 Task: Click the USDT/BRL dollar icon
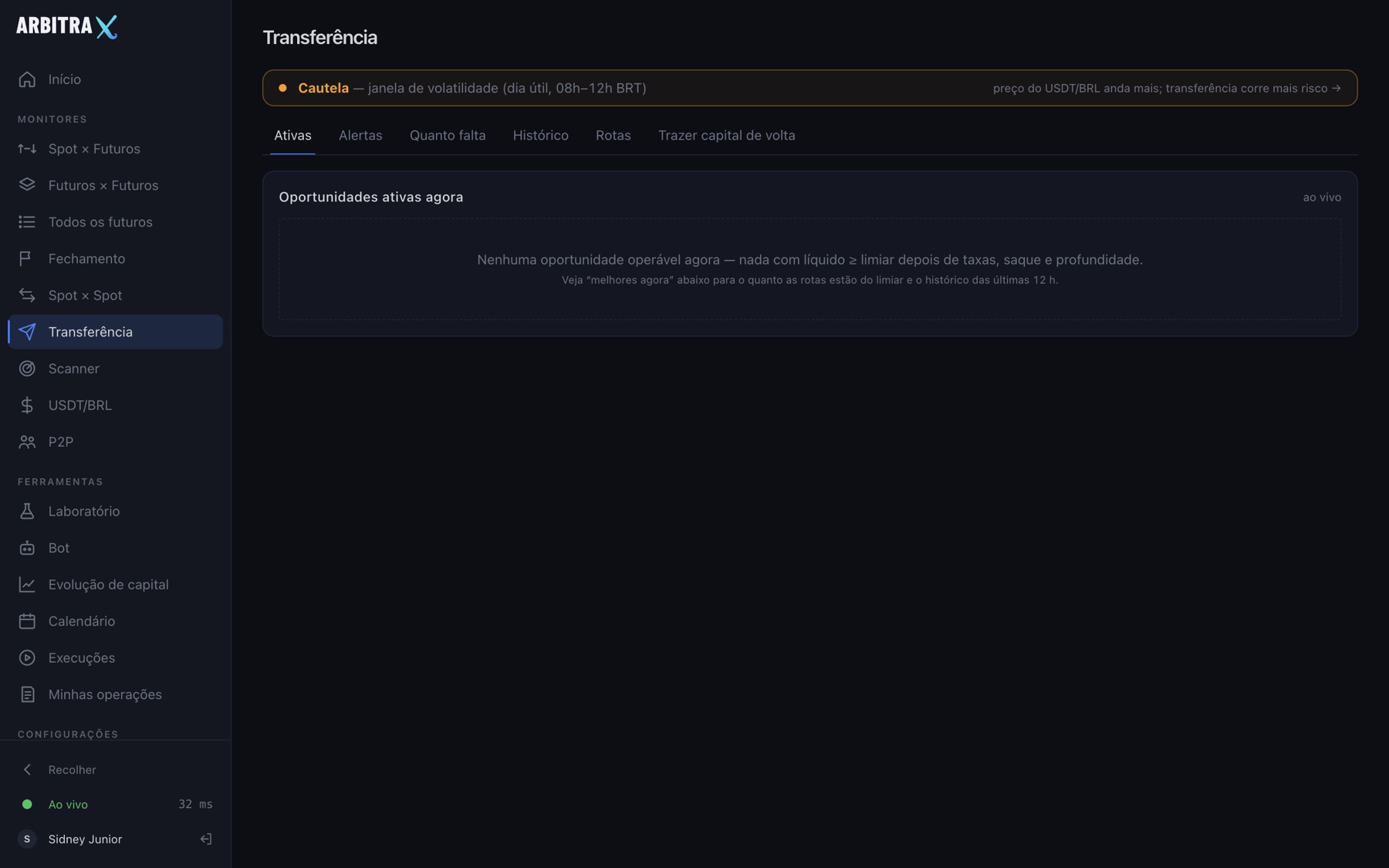click(x=27, y=405)
